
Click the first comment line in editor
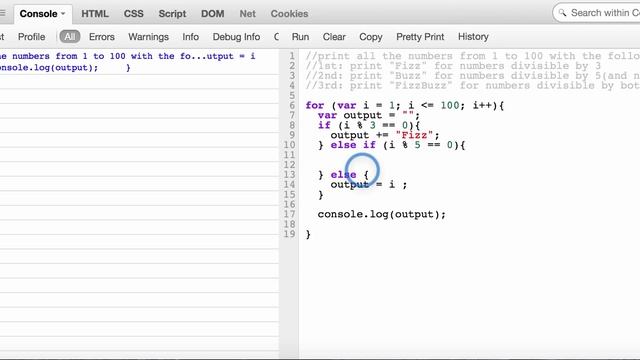(x=473, y=56)
